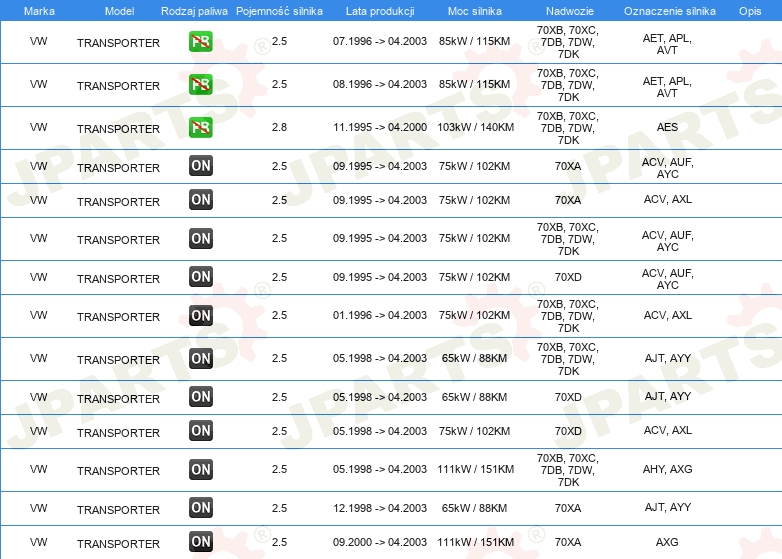Click engine codes AHY, AXG
782x559 pixels.
coord(667,469)
